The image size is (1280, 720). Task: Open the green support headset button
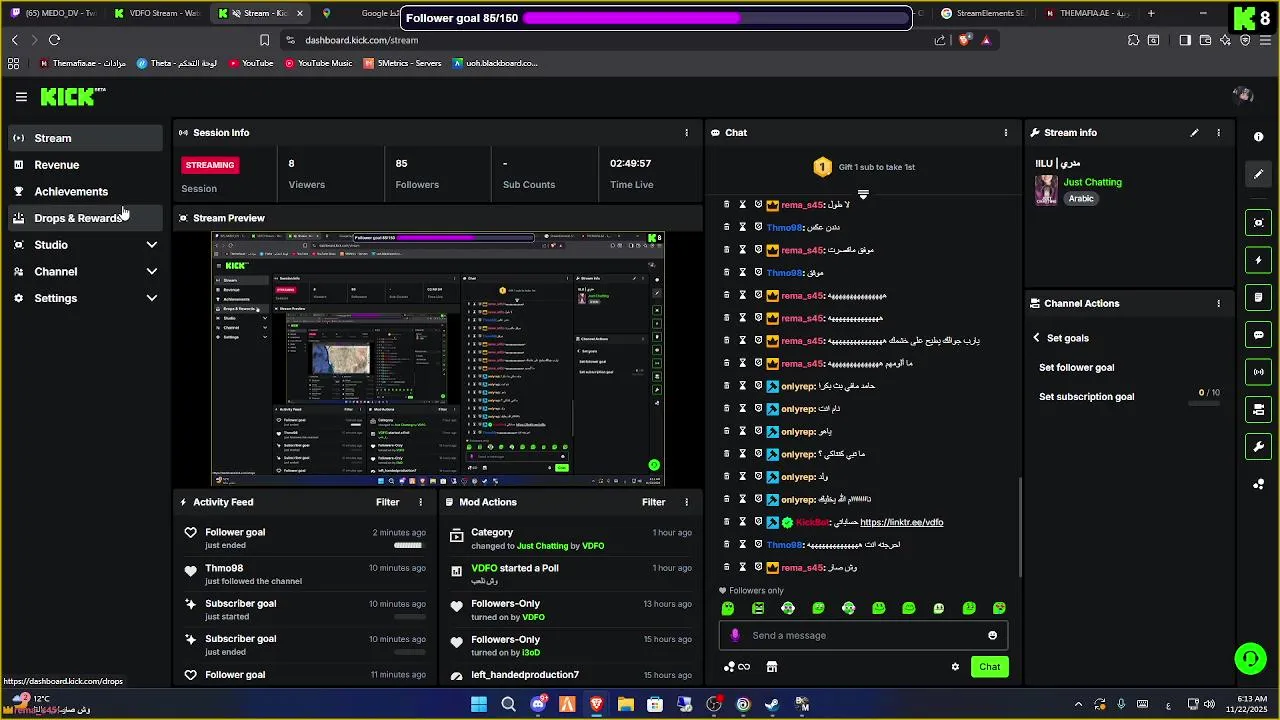[x=1250, y=658]
